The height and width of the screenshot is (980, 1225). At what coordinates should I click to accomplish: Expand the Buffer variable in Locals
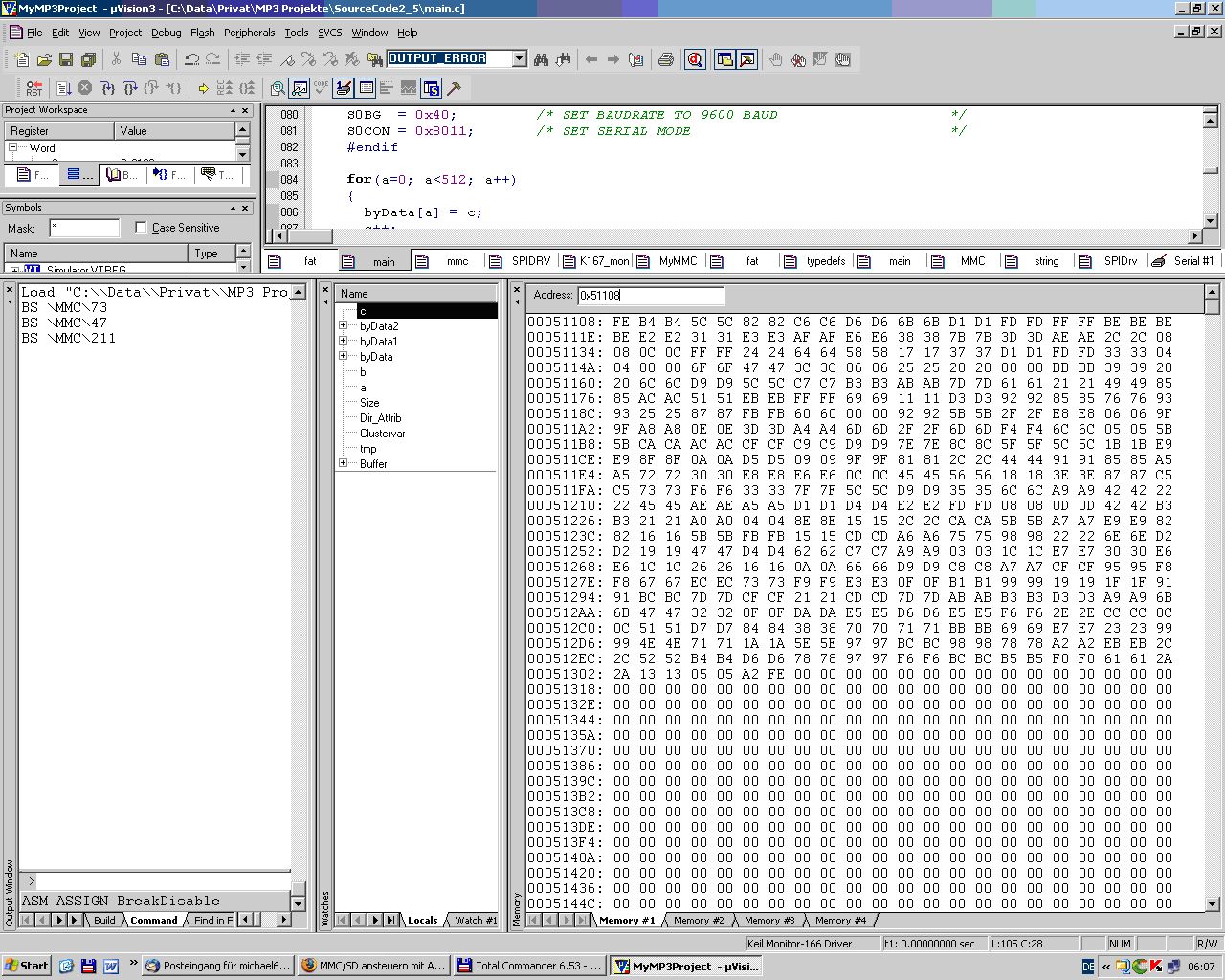(344, 464)
